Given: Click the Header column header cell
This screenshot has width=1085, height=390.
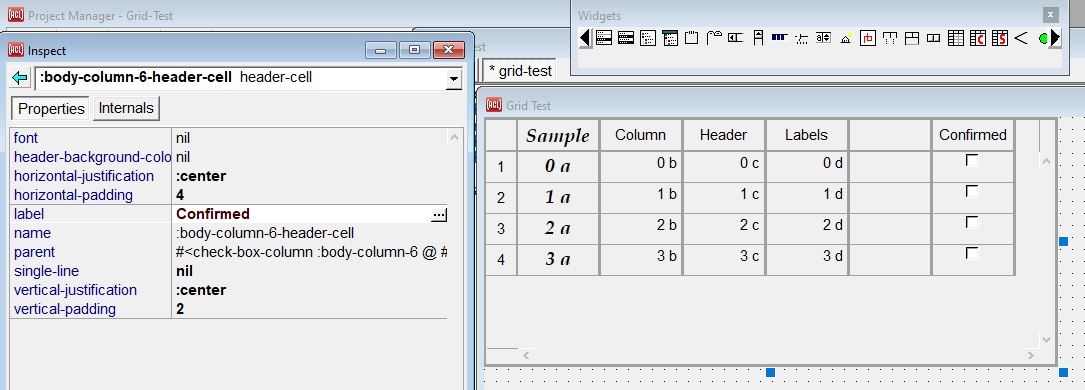Looking at the screenshot, I should (724, 135).
